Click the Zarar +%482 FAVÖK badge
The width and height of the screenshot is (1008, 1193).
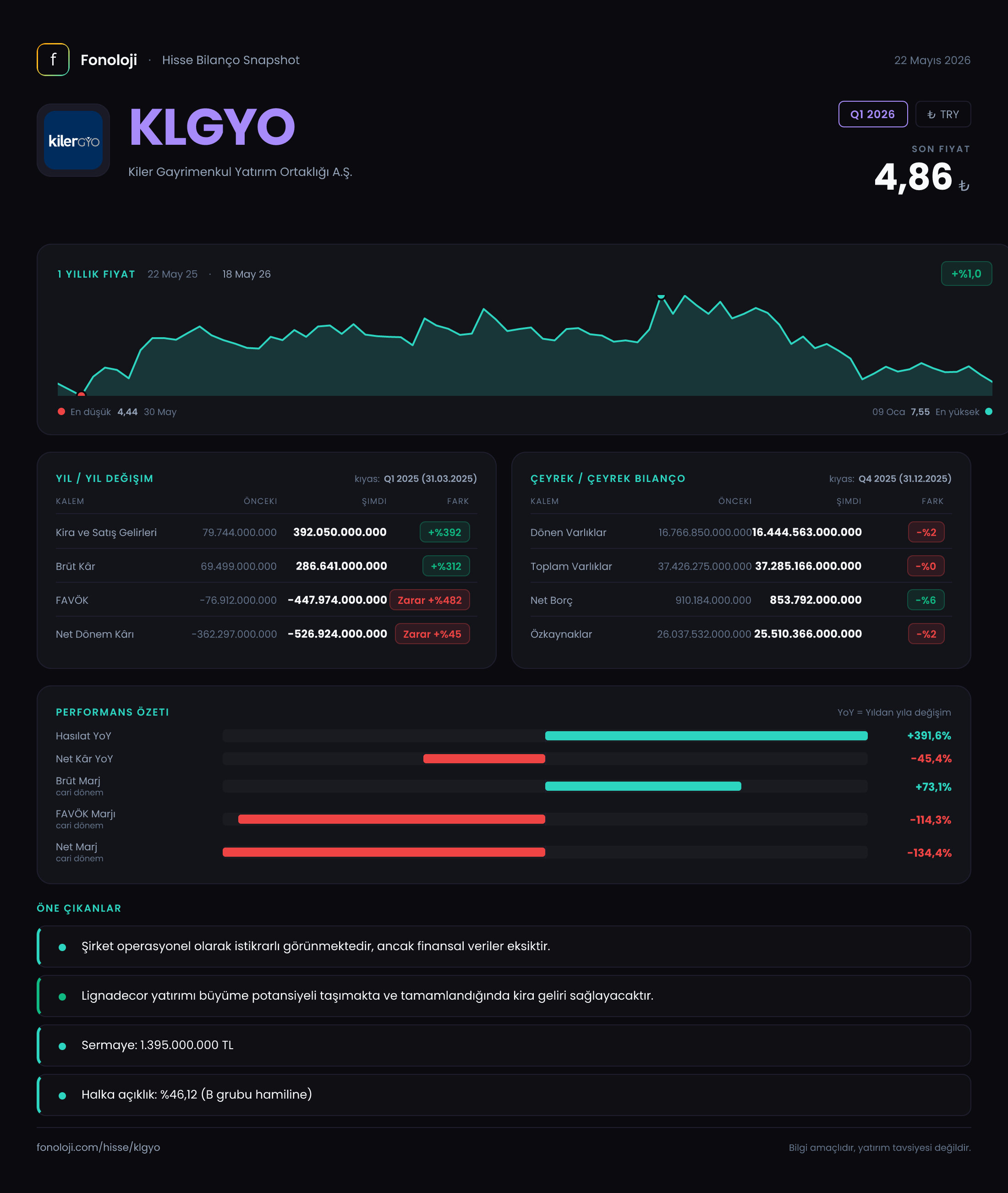[430, 600]
